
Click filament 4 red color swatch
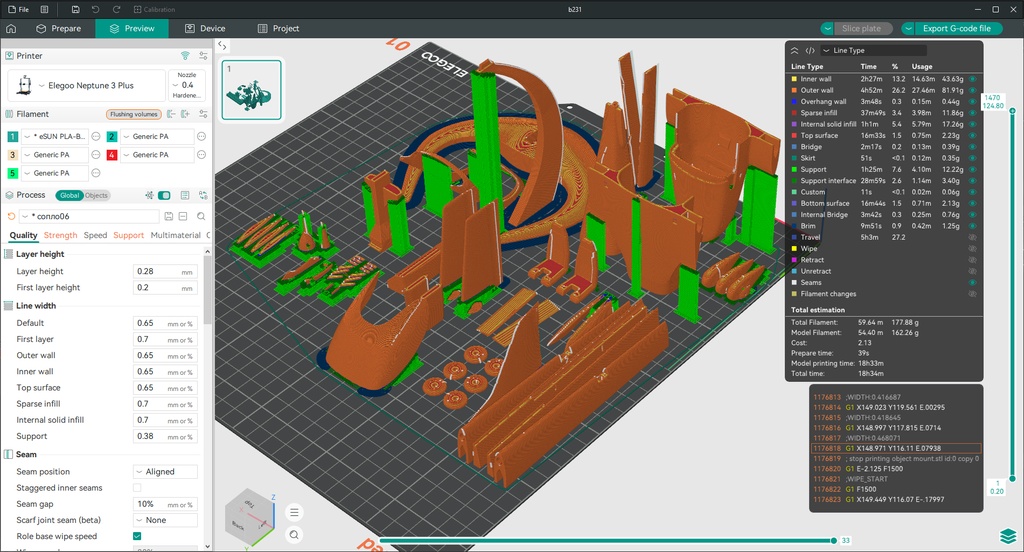tap(112, 155)
